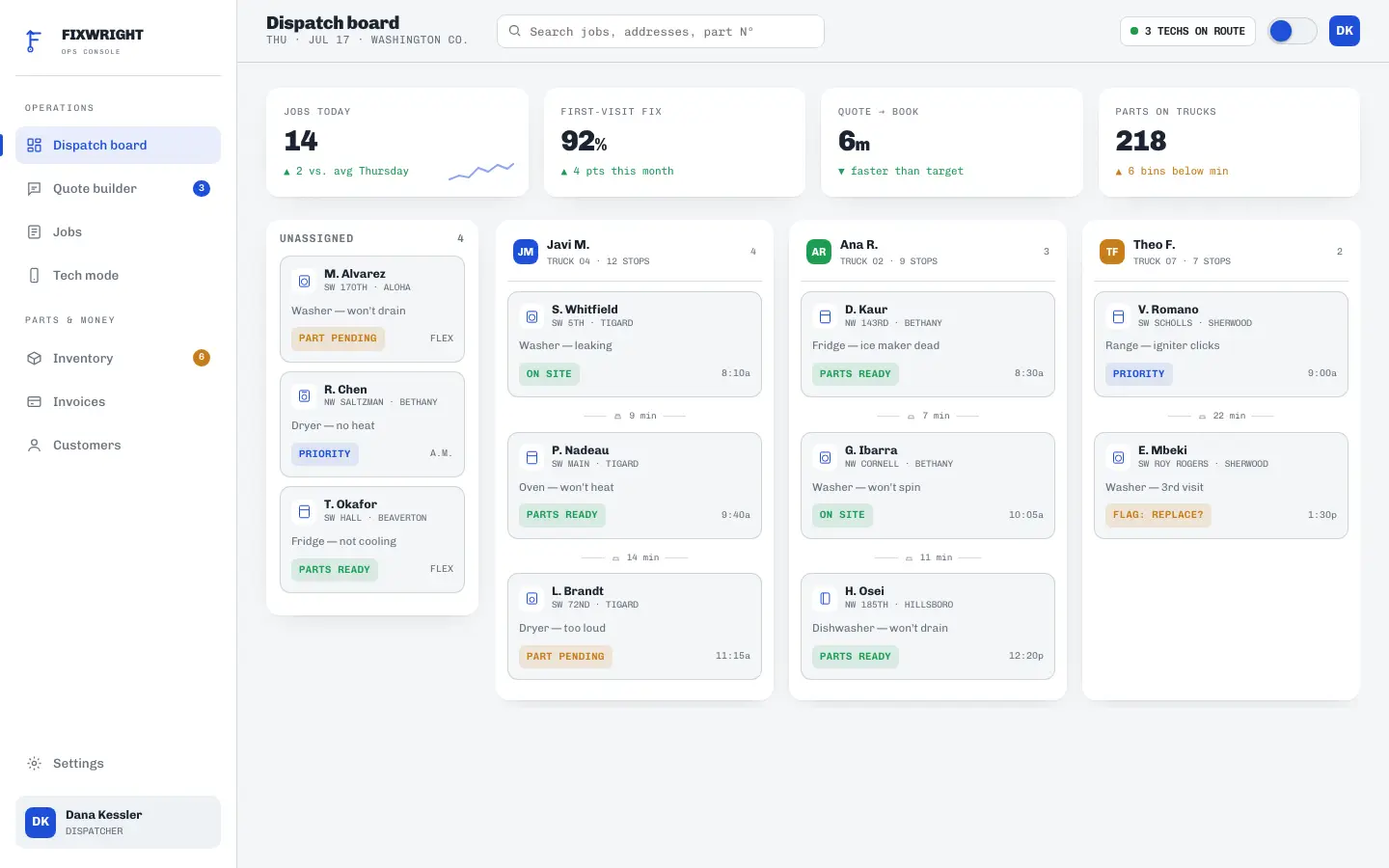The width and height of the screenshot is (1389, 868).
Task: Click the Quote to Book stat card
Action: [x=952, y=143]
